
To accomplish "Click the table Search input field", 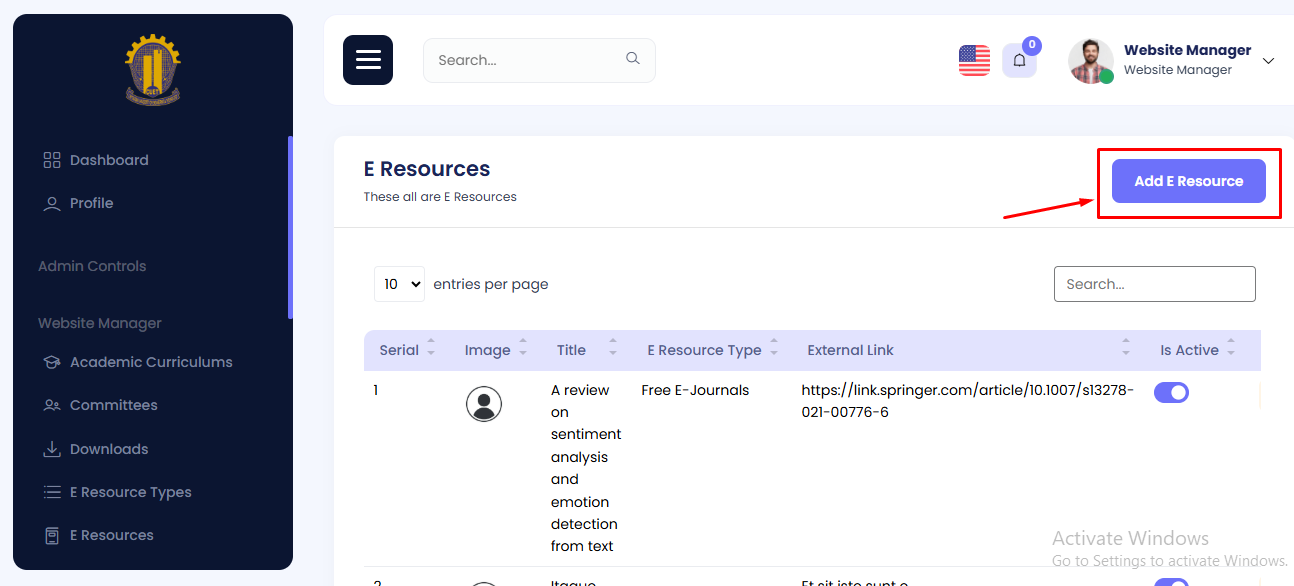I will [x=1154, y=284].
